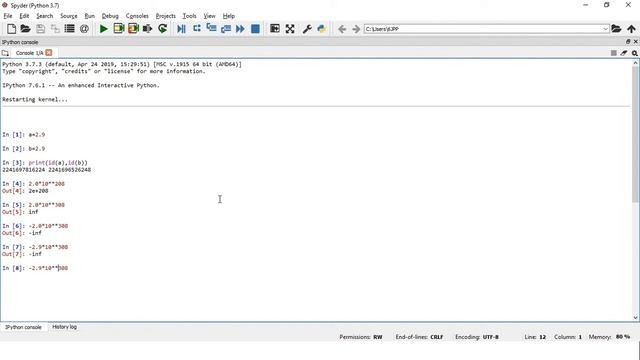Image resolution: width=640 pixels, height=360 pixels.
Task: Maximize the current pane icon
Action: (275, 29)
